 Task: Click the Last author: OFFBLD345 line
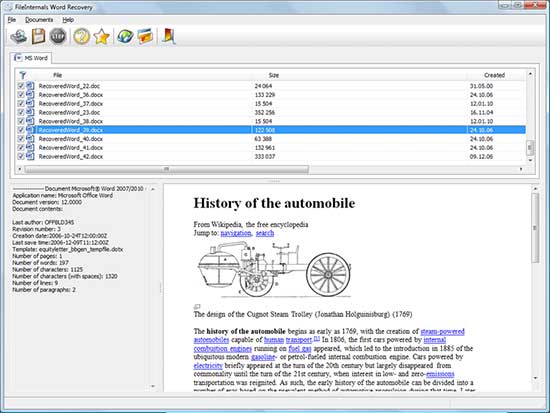(43, 222)
